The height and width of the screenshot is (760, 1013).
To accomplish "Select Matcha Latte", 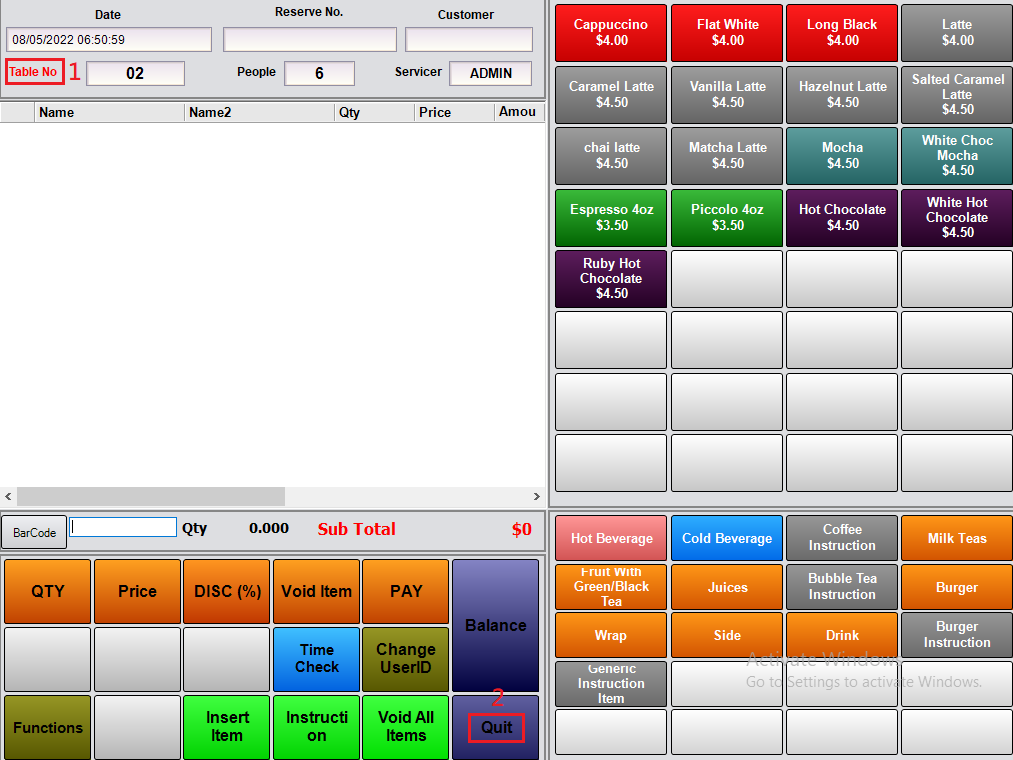I will pyautogui.click(x=727, y=156).
